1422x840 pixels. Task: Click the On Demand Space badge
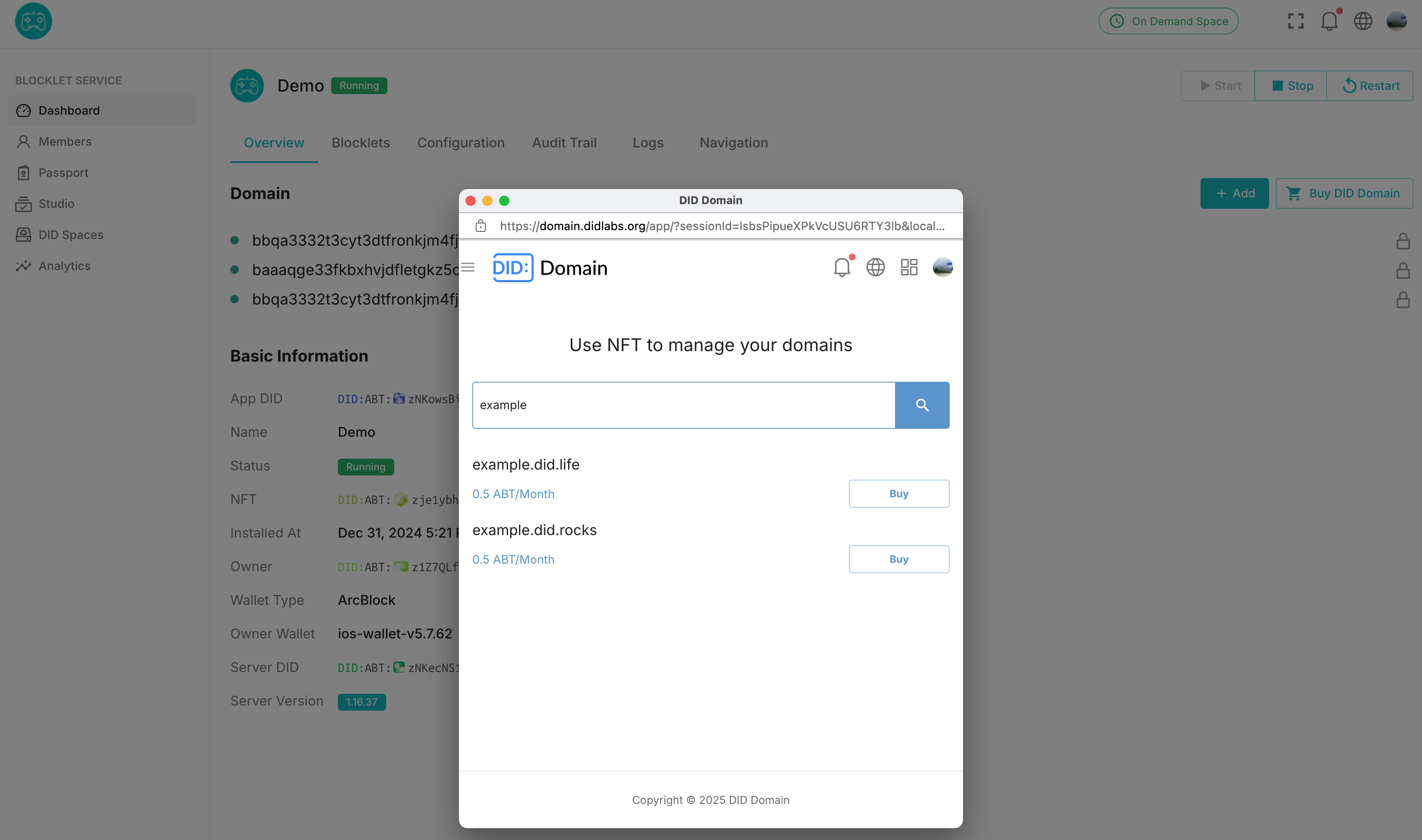click(x=1168, y=21)
